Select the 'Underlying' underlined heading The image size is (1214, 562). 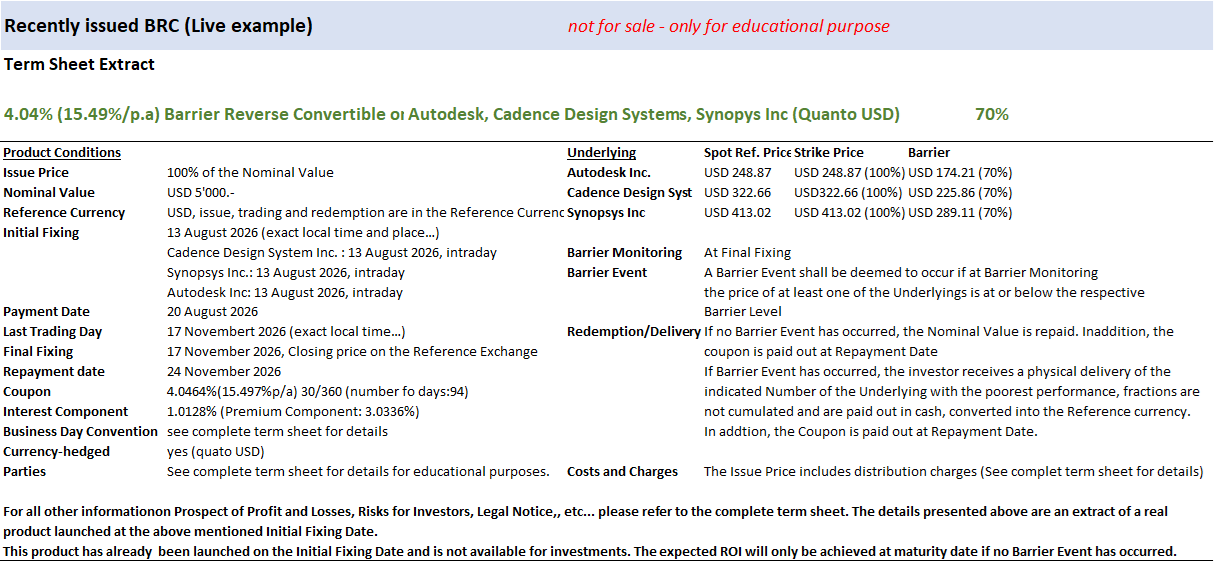pos(601,153)
